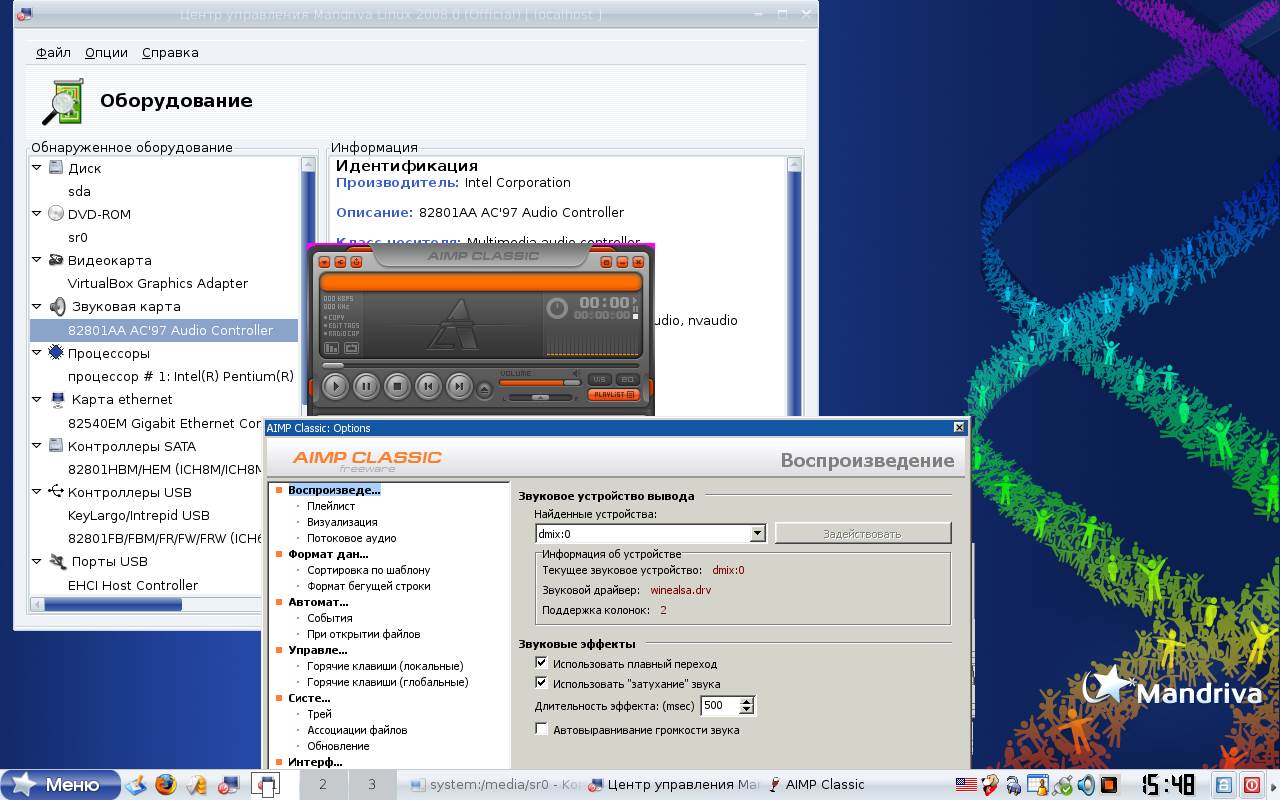Collapse the 'Карта ethernet' tree node
The image size is (1280, 800).
(37, 399)
